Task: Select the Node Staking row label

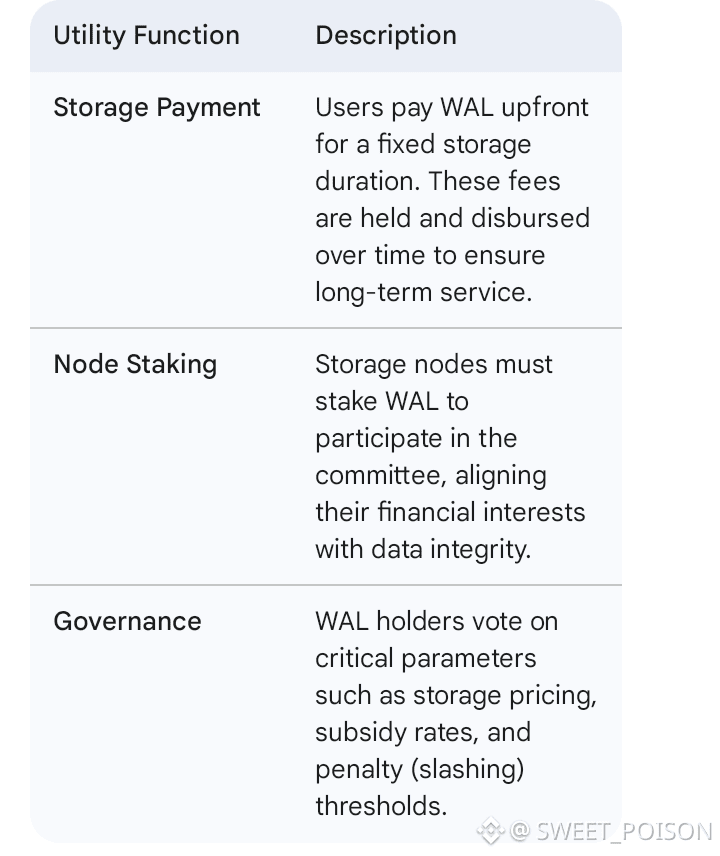Action: [135, 364]
